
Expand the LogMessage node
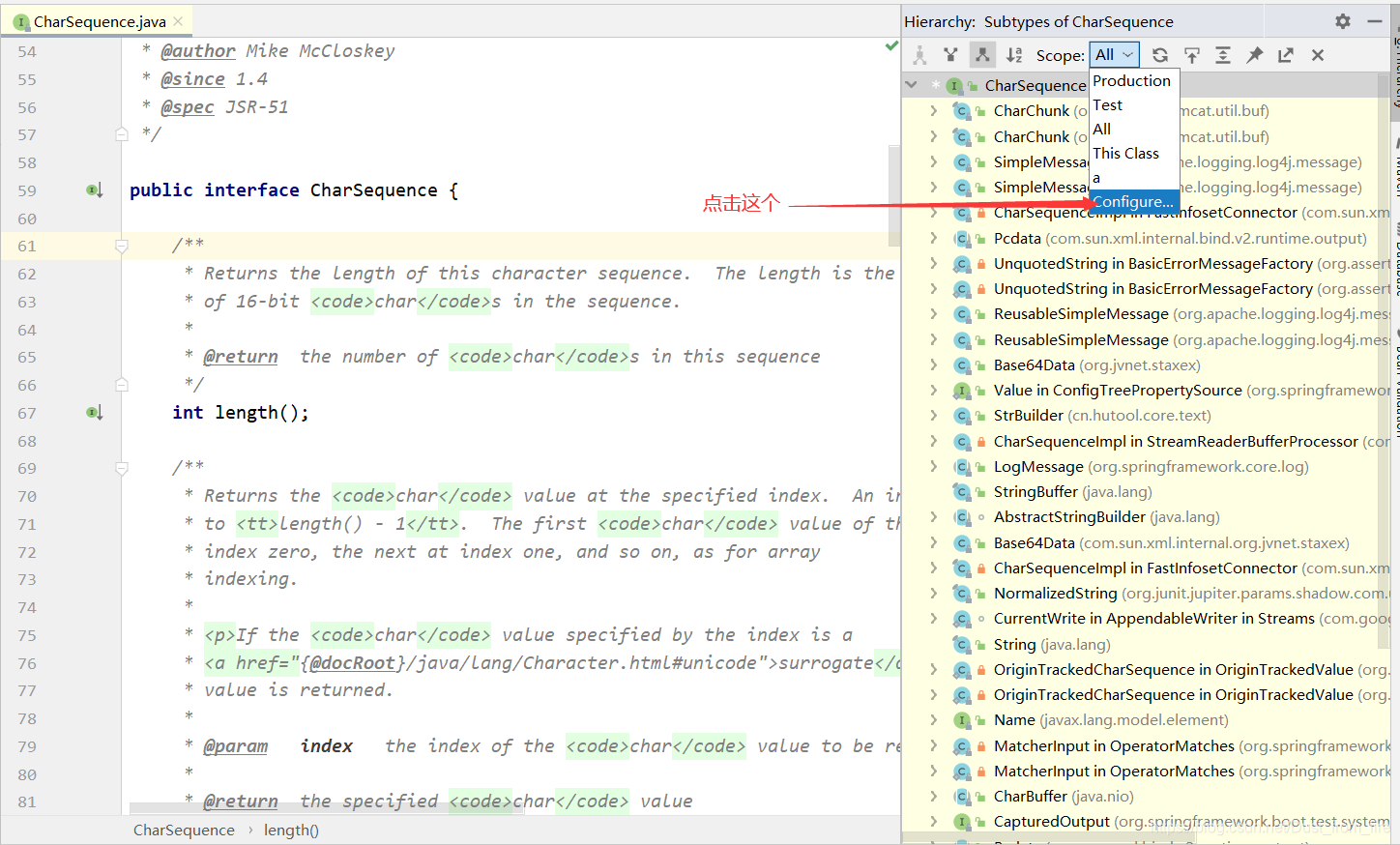point(933,467)
